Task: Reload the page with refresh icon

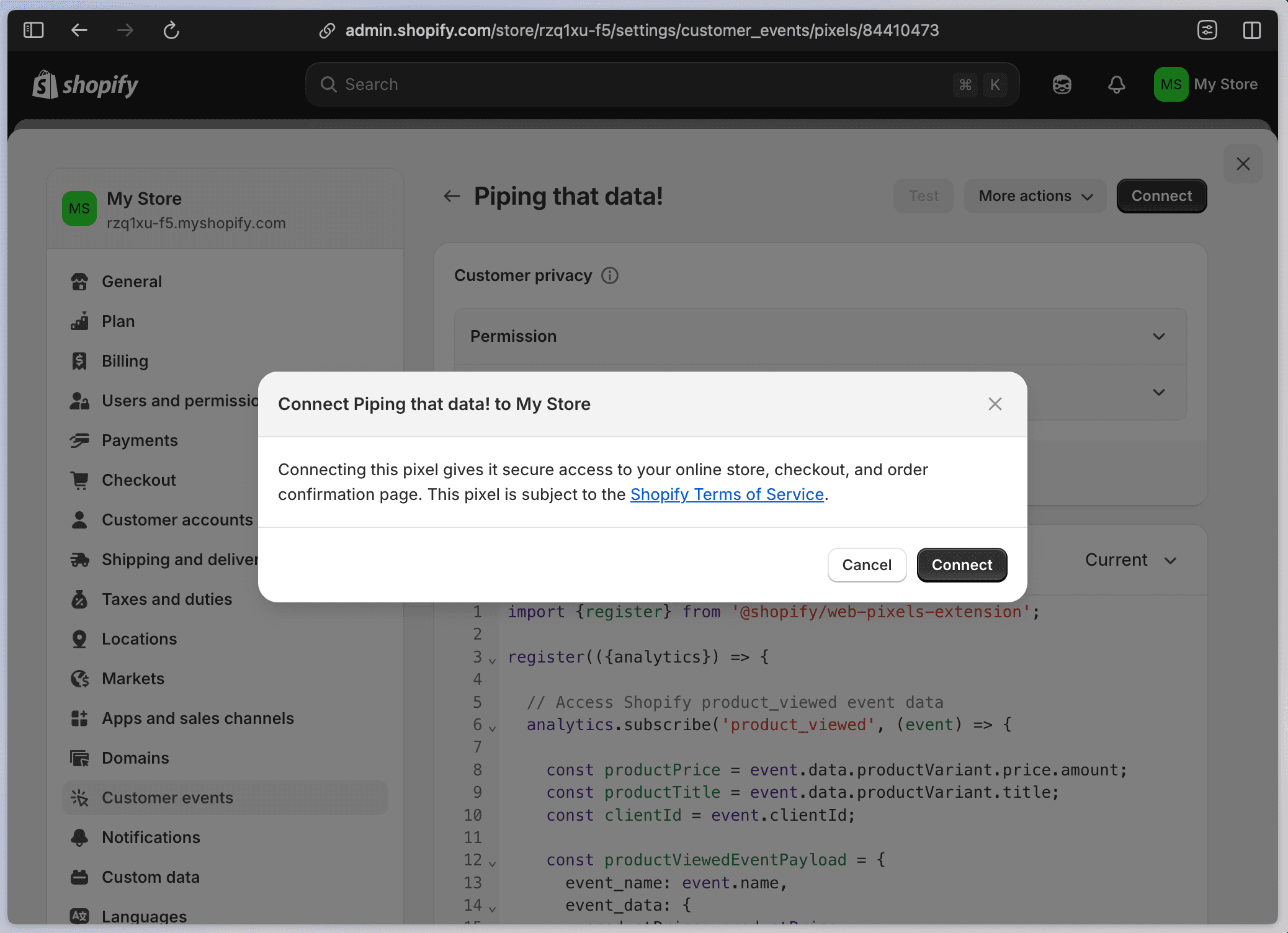Action: (171, 30)
